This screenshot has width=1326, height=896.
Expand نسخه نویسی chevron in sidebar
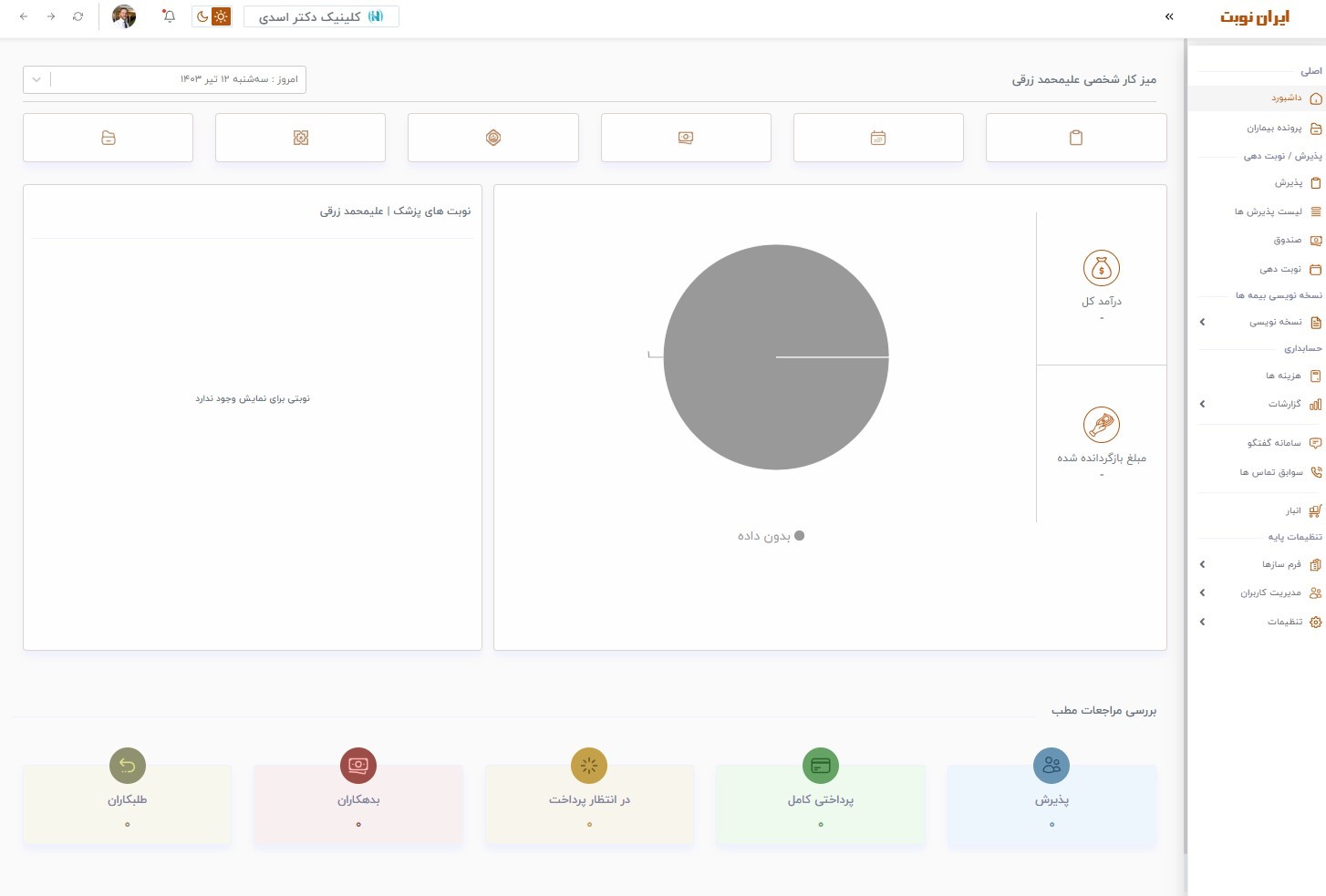(1203, 322)
